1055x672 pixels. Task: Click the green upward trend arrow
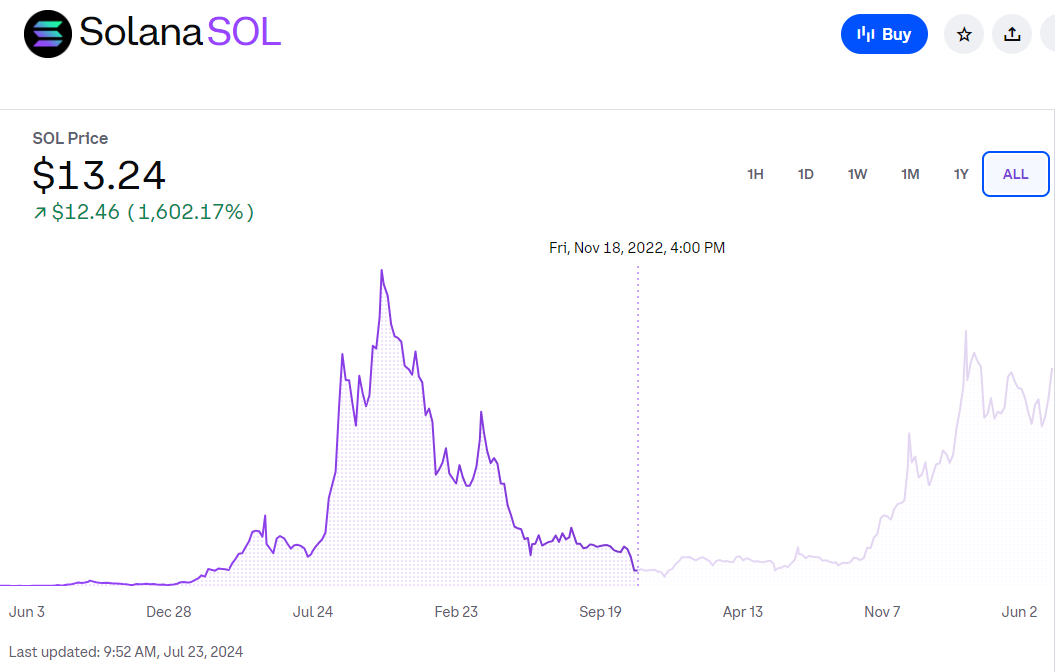coord(40,213)
